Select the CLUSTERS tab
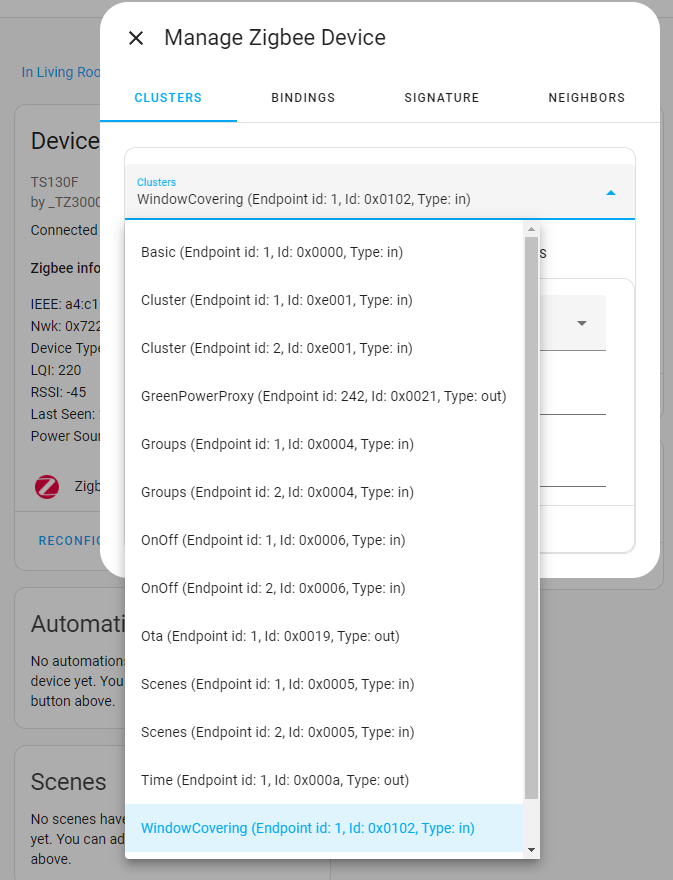673x880 pixels. (x=168, y=97)
